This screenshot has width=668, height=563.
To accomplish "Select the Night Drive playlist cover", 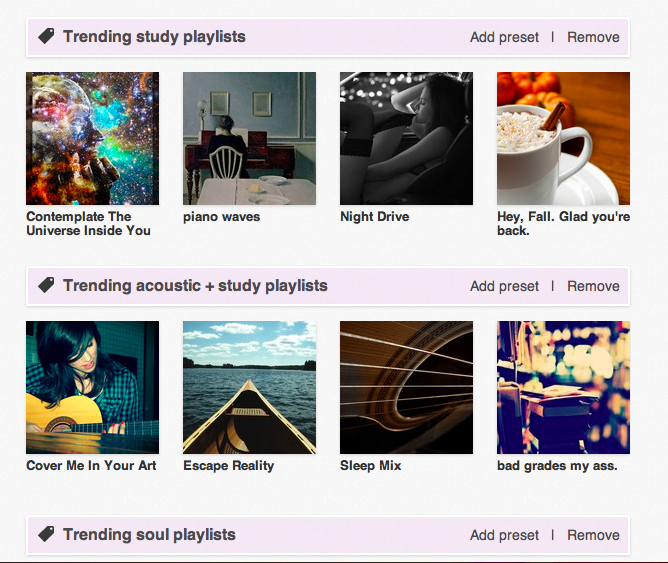I will coord(406,138).
